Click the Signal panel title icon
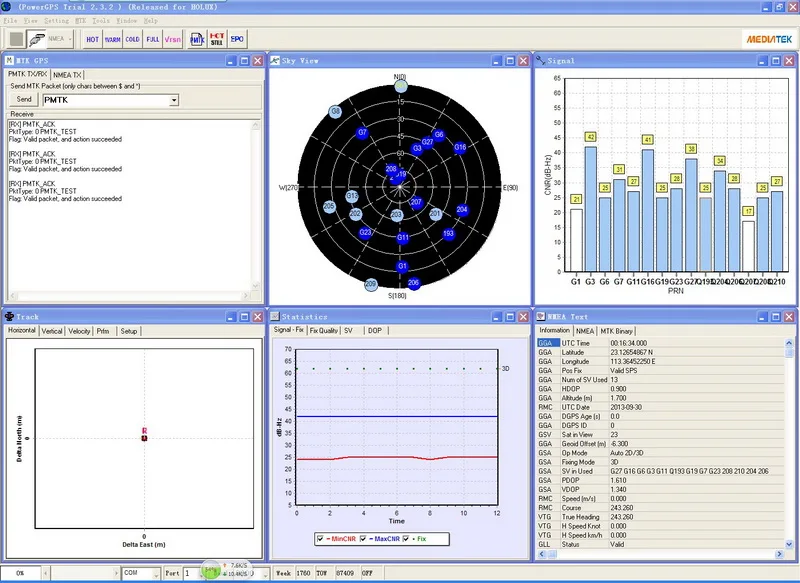The width and height of the screenshot is (800, 583). coord(540,60)
